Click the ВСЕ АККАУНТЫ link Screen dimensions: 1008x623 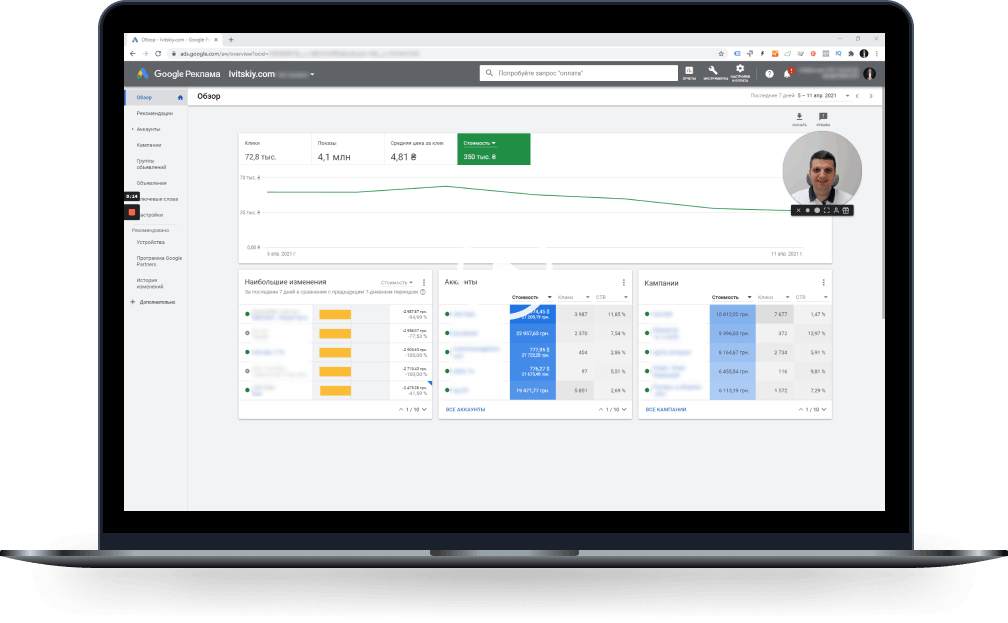[465, 409]
